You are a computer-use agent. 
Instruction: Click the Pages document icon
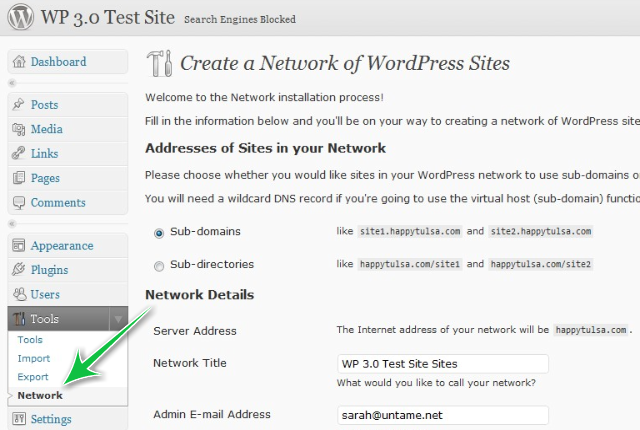(18, 178)
